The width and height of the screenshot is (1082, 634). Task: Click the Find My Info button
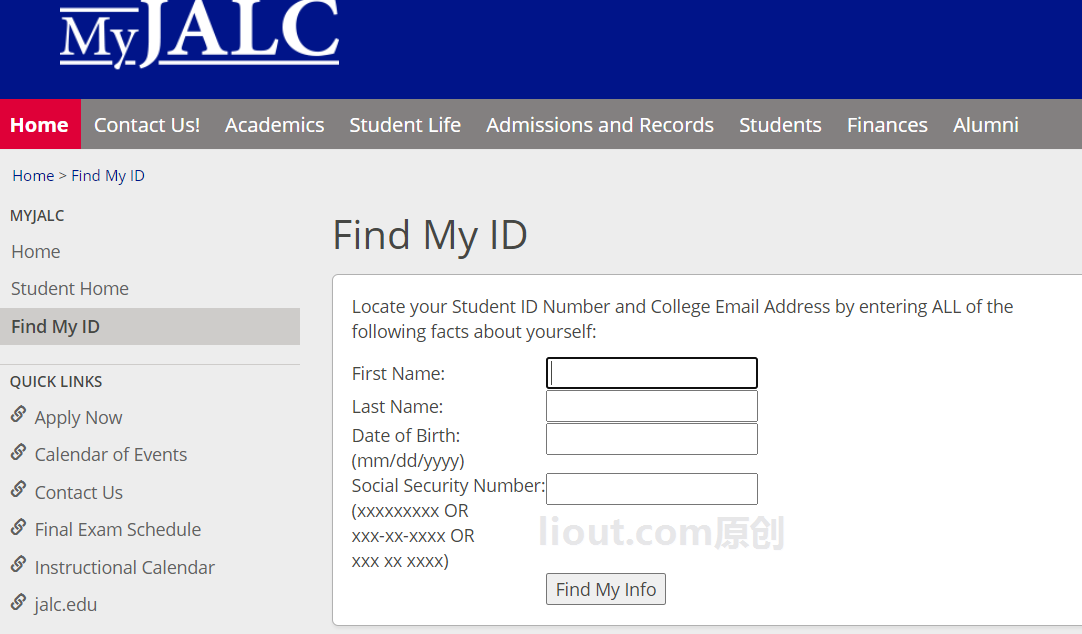(606, 589)
